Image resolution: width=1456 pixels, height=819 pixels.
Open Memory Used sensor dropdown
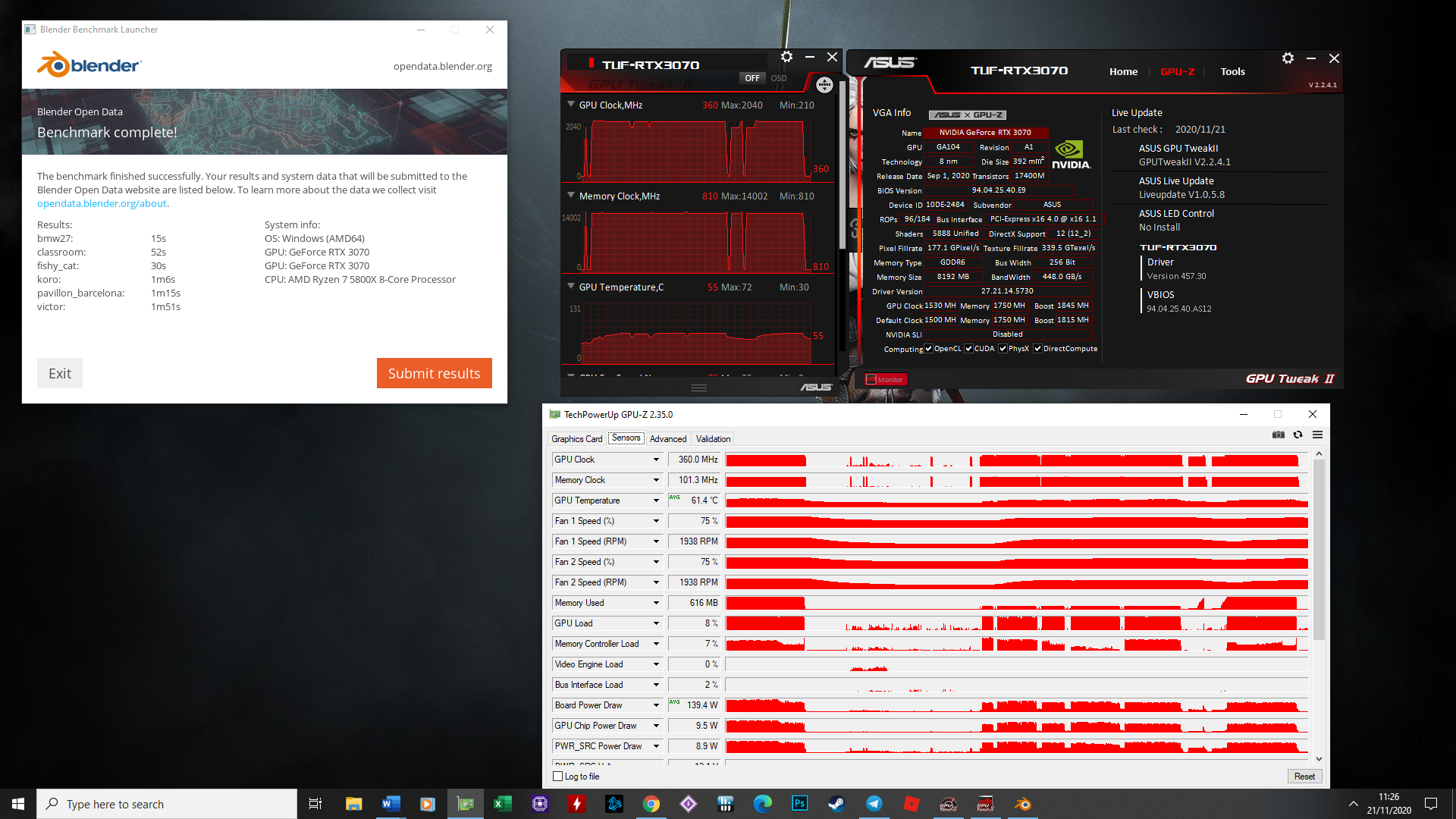tap(656, 603)
